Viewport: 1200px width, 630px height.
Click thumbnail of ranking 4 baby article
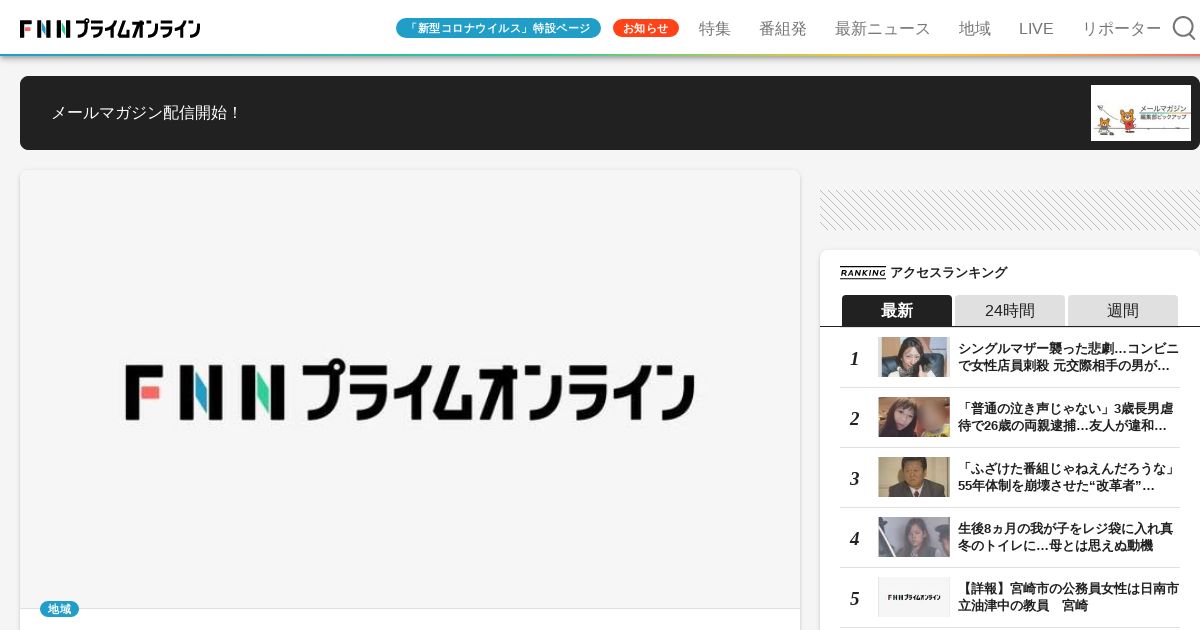pos(914,537)
